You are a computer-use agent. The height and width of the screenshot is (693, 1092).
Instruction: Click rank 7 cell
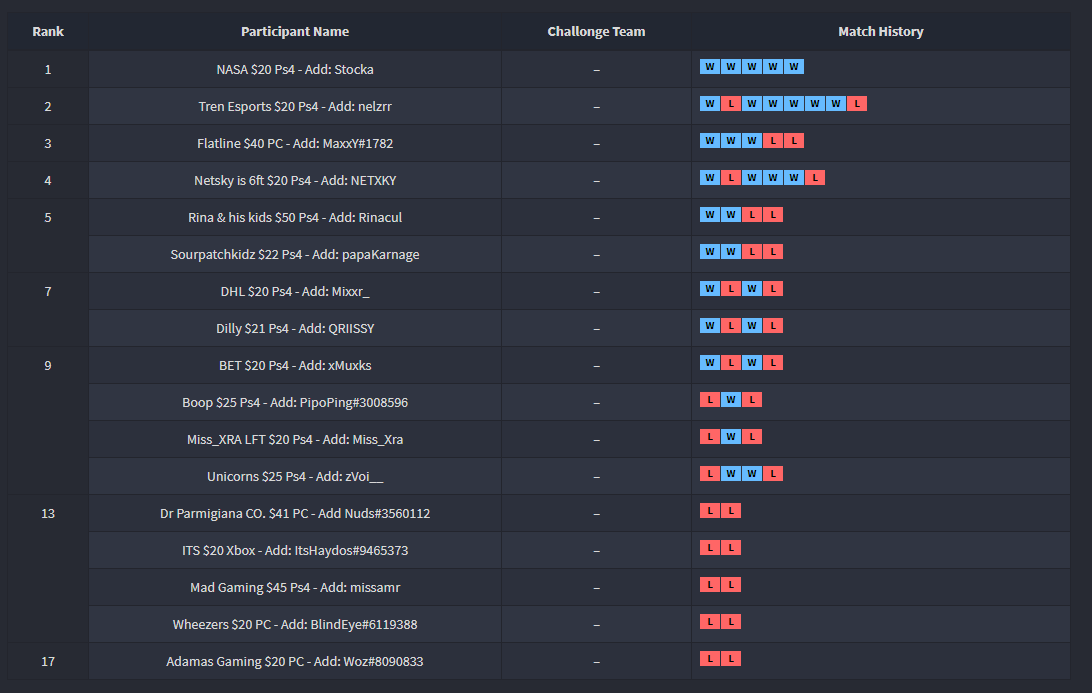click(x=48, y=309)
